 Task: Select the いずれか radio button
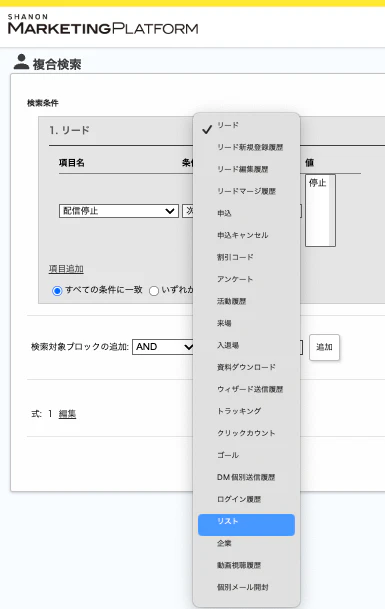pos(154,291)
